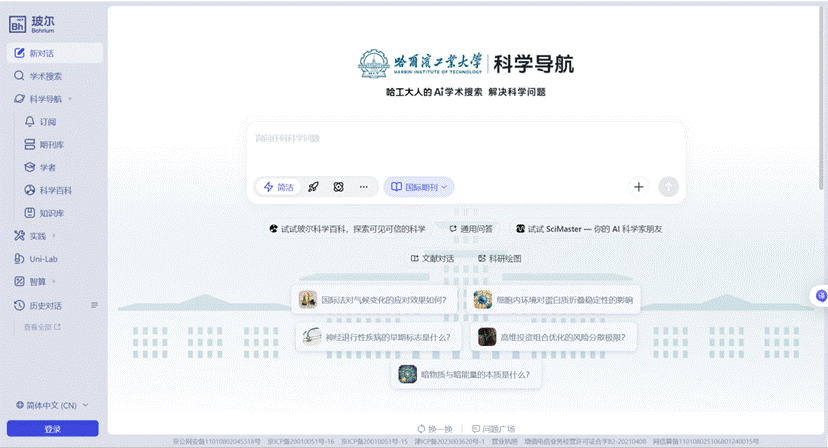Select the atom-shaped deep research icon
This screenshot has height=448, width=828.
click(x=339, y=187)
